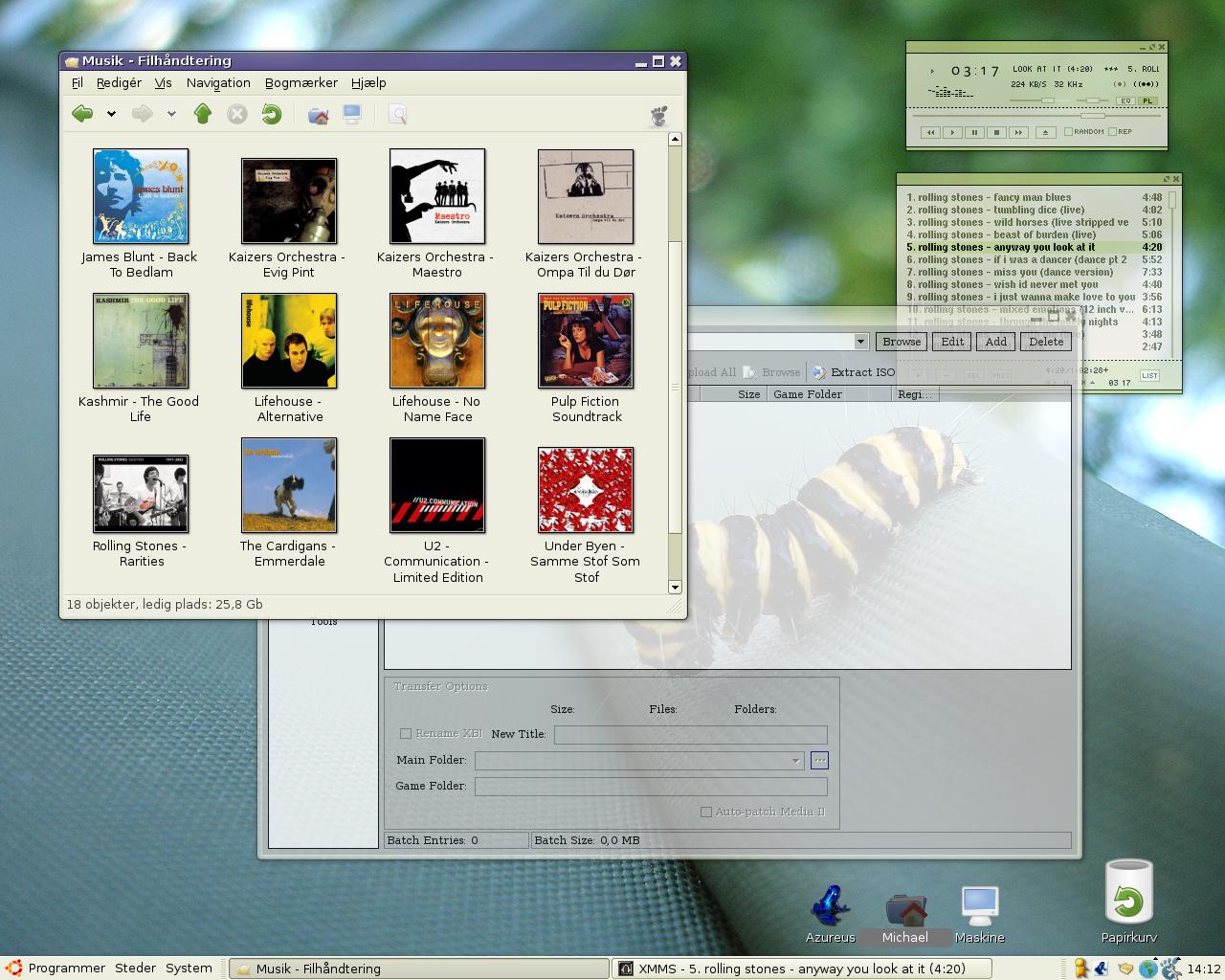Open the Forward history dropdown arrow

pos(171,114)
